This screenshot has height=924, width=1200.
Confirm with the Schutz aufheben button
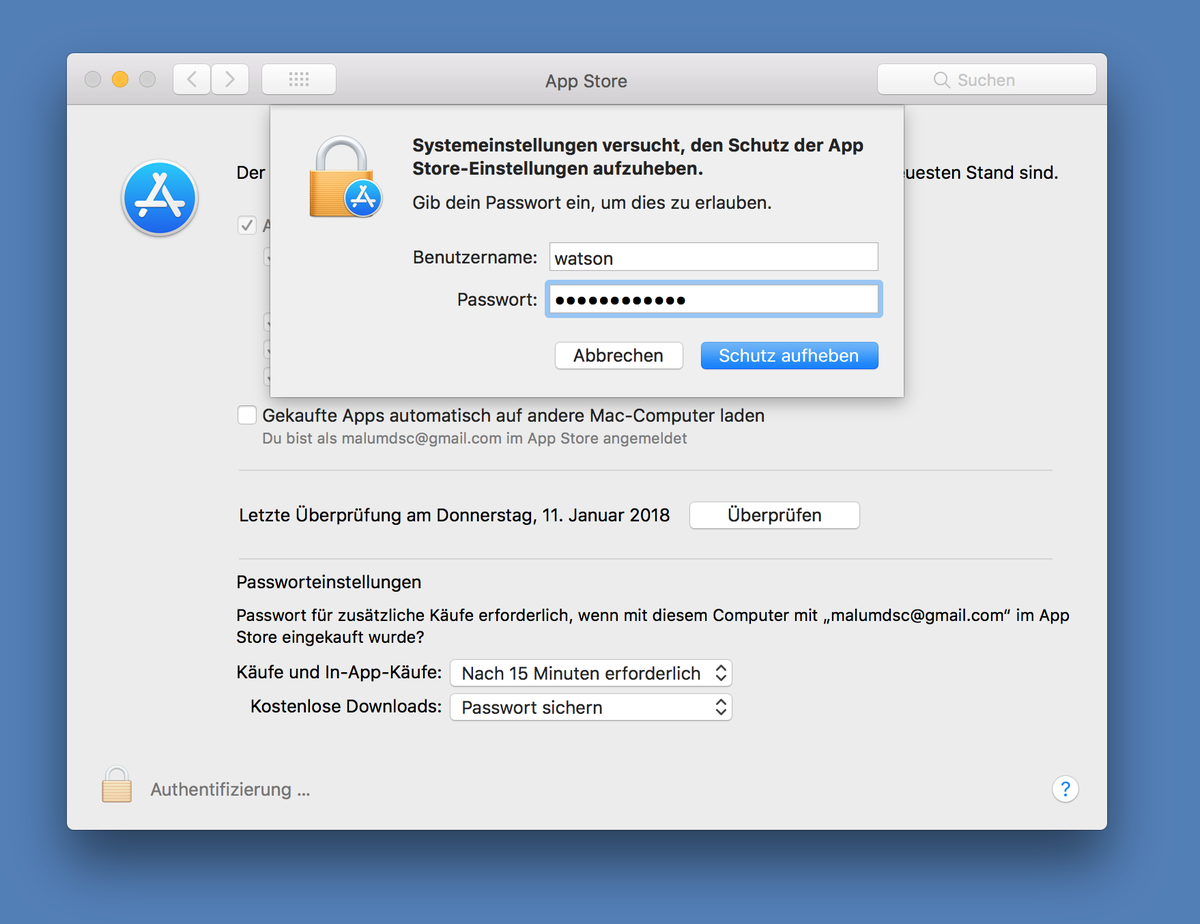coord(789,356)
